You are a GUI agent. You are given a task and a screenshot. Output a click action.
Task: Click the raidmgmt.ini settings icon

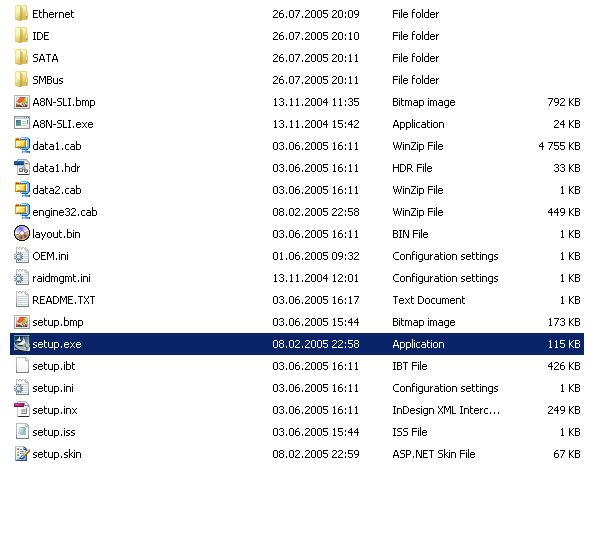(x=22, y=278)
